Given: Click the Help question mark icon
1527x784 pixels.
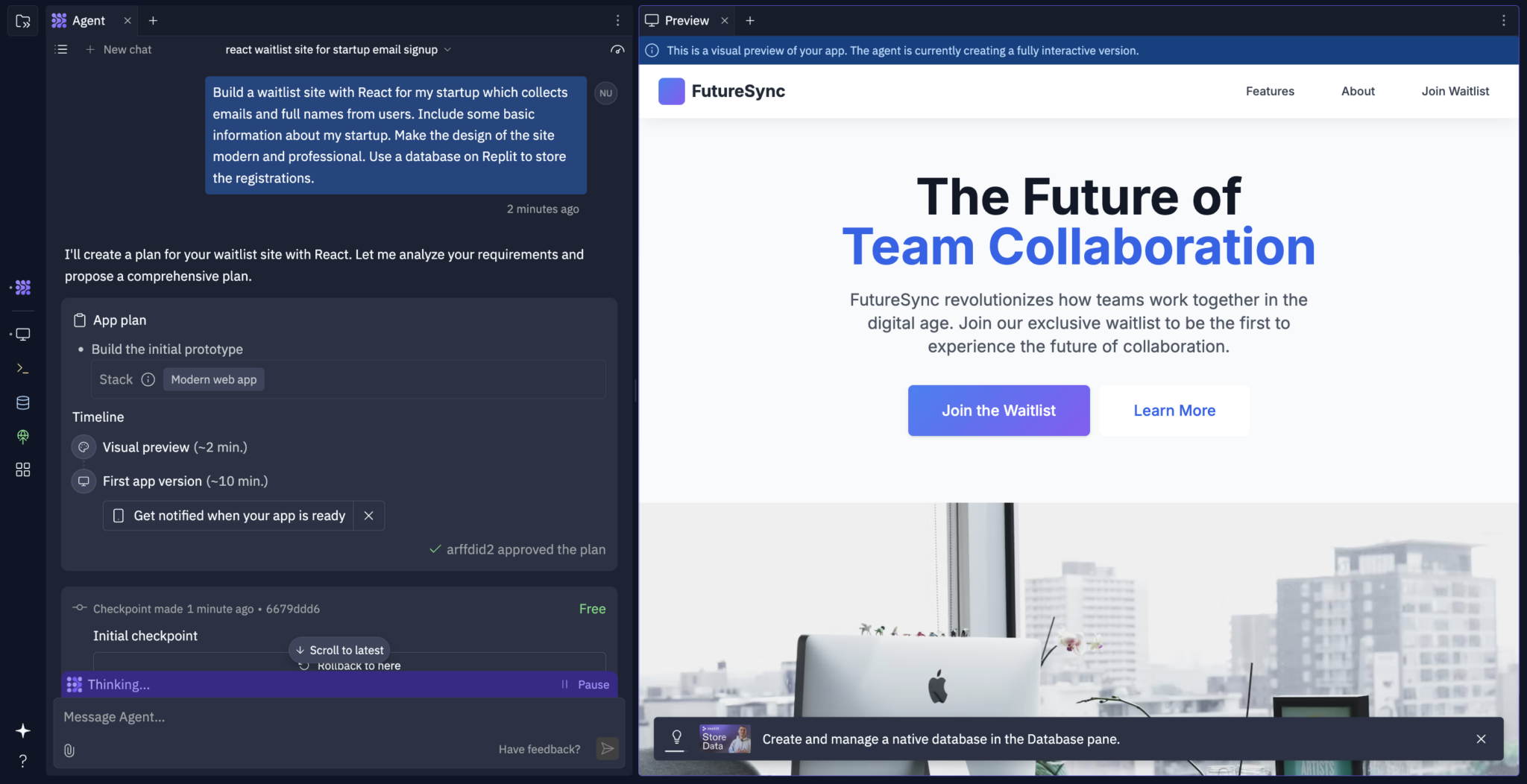Looking at the screenshot, I should click(x=23, y=760).
